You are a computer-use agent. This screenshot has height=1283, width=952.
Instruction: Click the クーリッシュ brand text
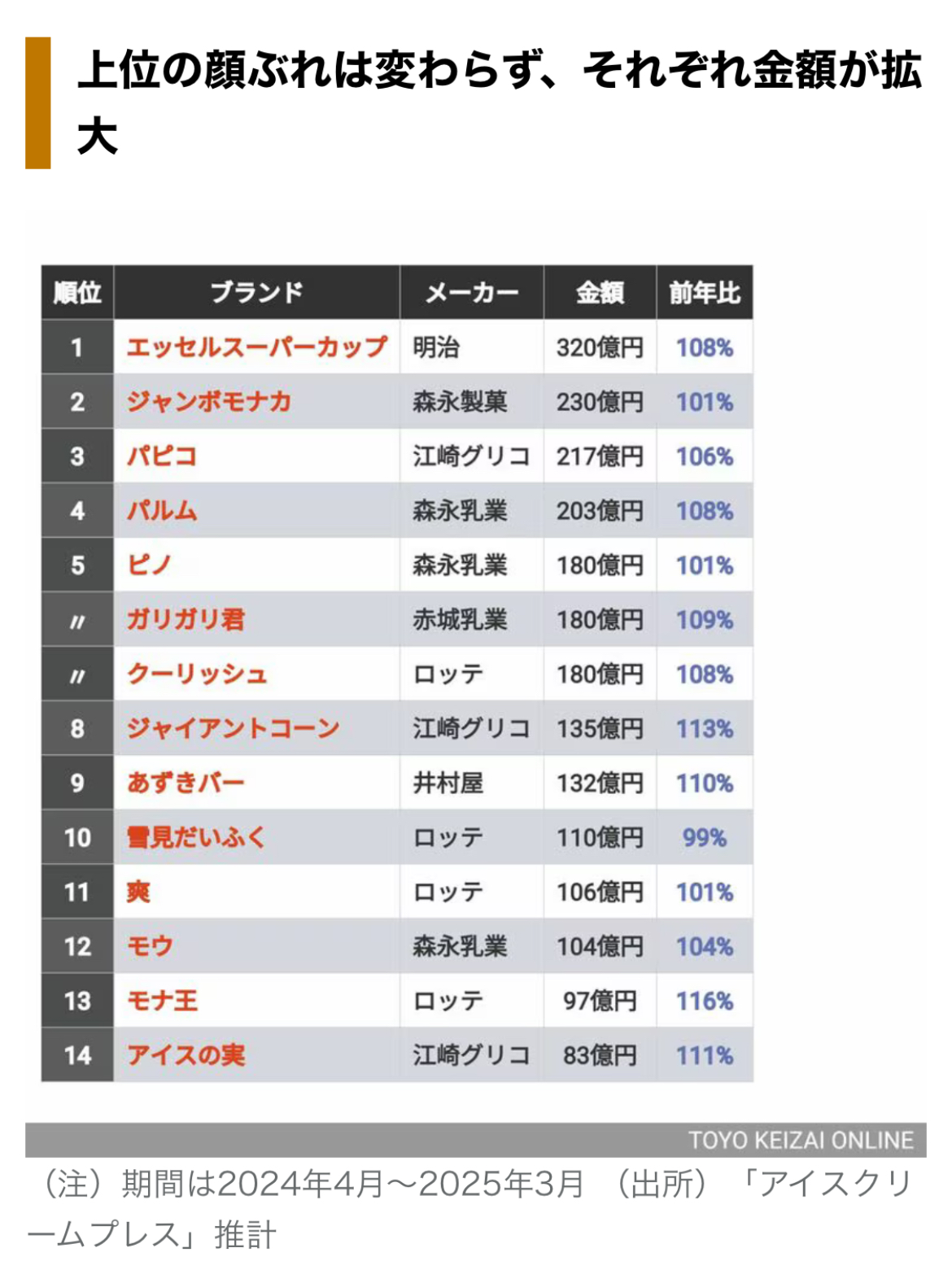[197, 674]
